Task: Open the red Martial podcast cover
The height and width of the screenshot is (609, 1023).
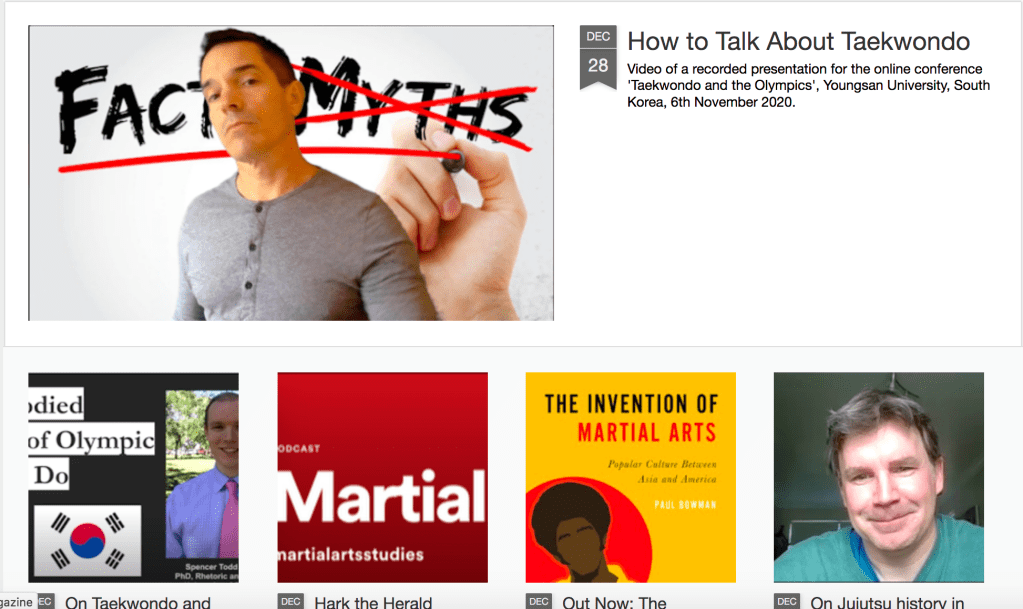Action: tap(382, 477)
